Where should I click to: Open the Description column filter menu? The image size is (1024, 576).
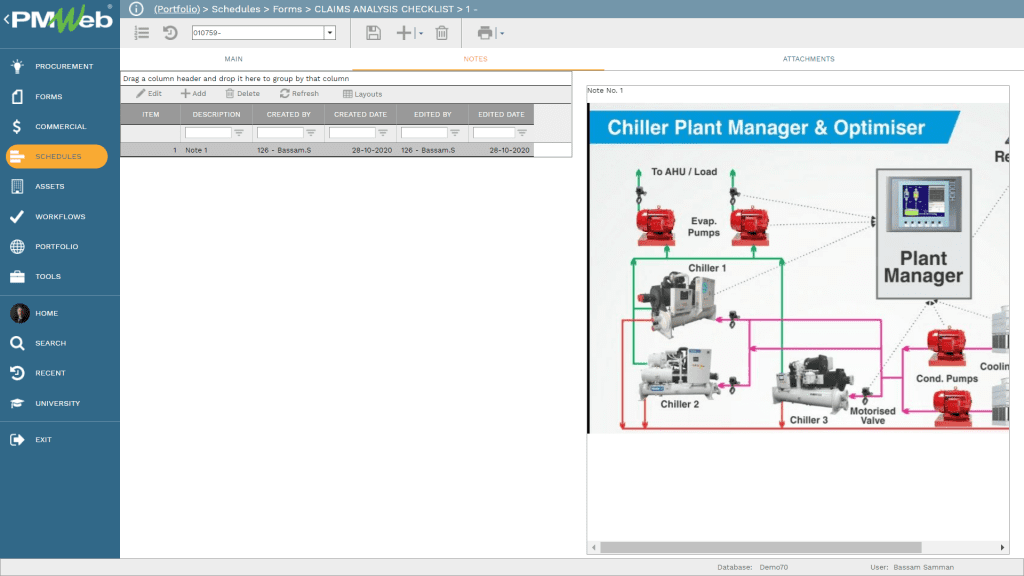[x=239, y=133]
